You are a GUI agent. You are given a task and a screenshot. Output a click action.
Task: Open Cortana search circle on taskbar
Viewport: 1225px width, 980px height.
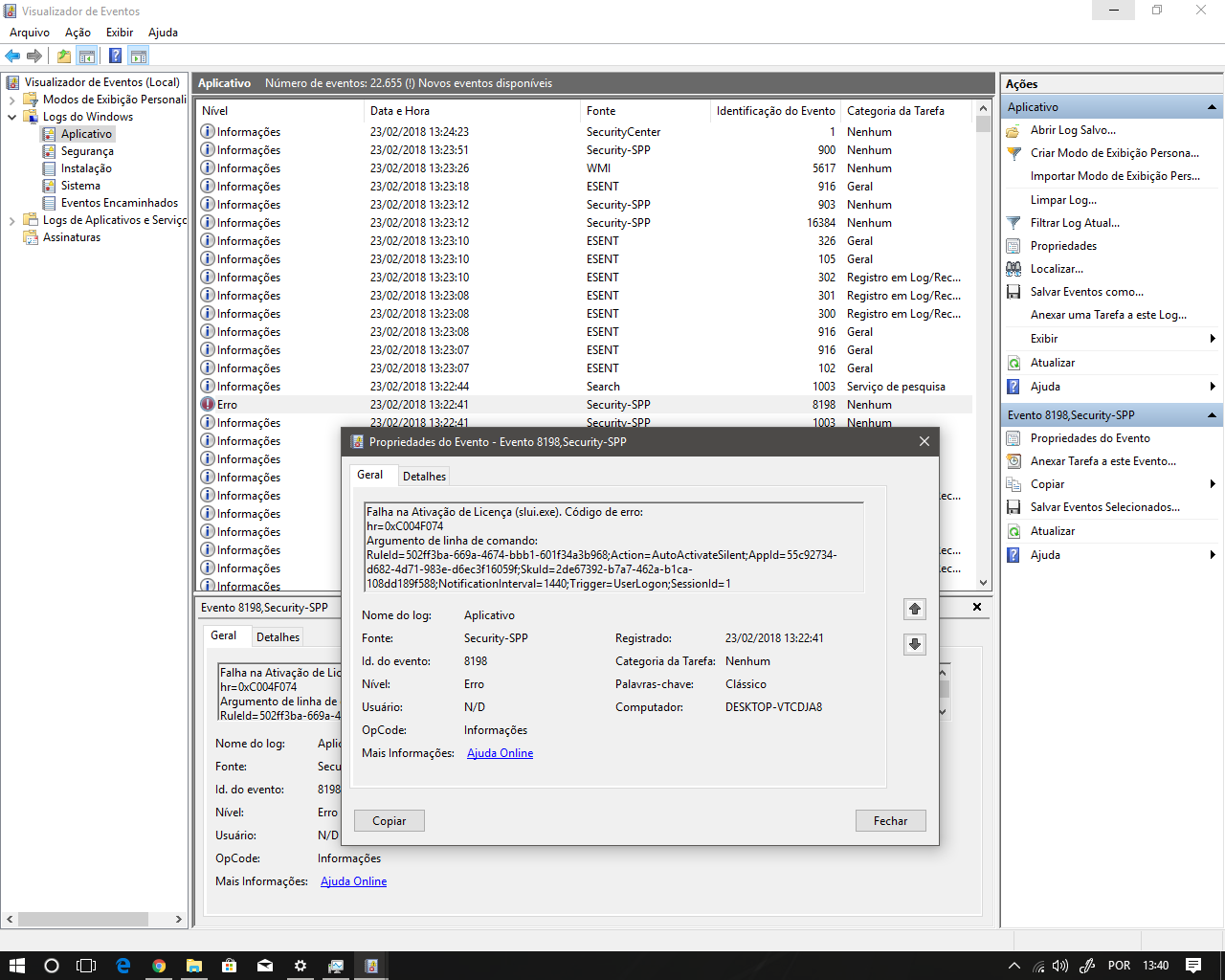pos(52,966)
